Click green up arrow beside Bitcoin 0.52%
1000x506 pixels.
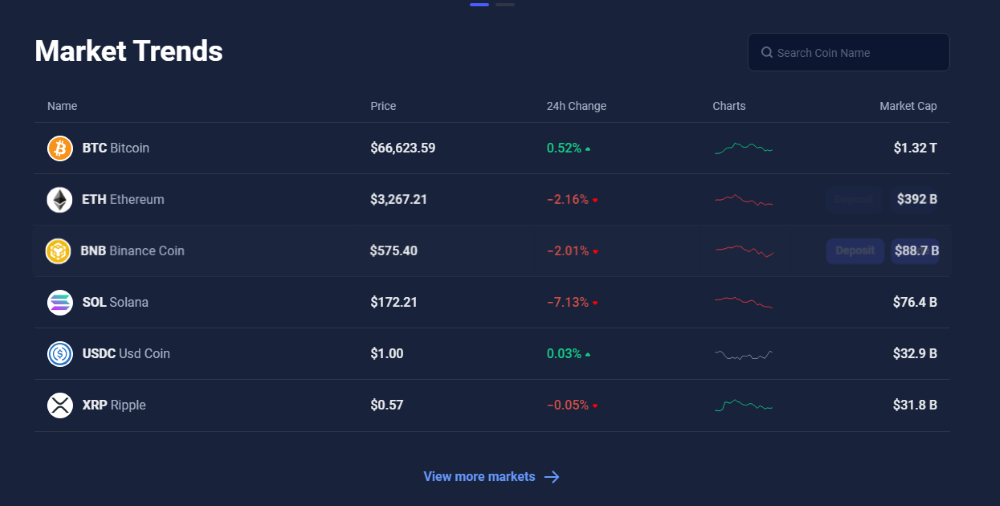(587, 149)
